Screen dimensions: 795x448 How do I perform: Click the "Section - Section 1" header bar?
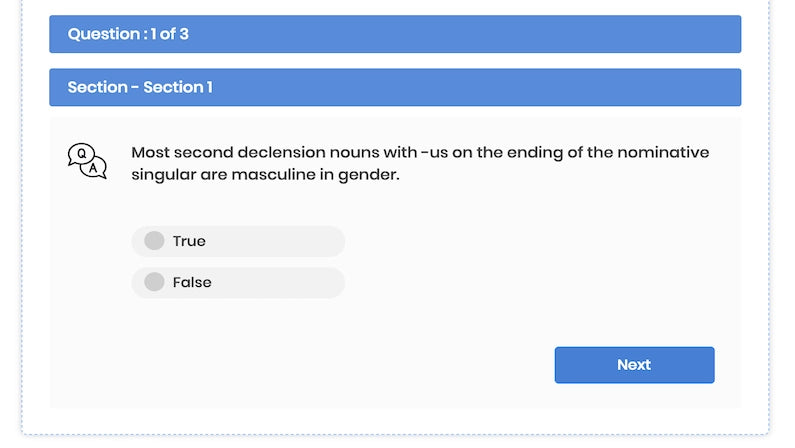point(395,87)
